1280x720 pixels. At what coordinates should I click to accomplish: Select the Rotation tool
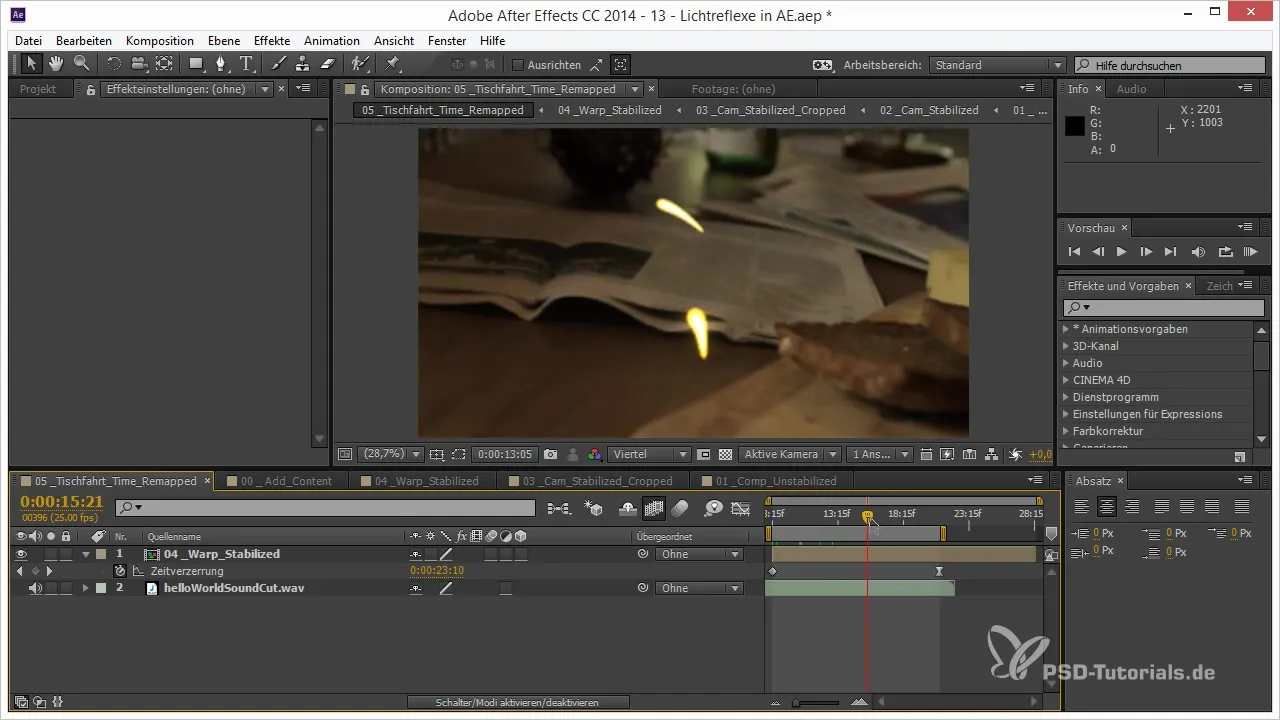coord(113,64)
